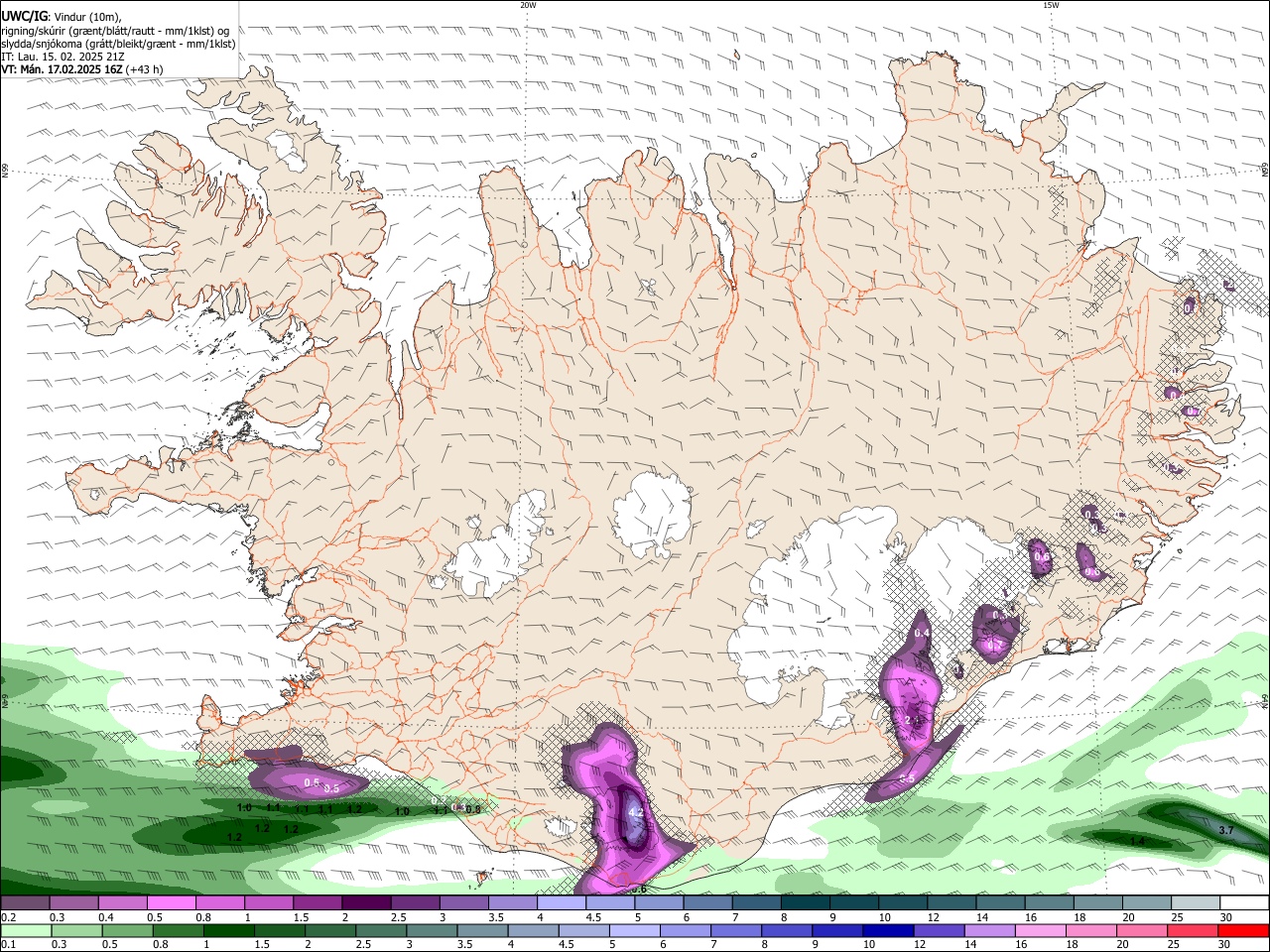The image size is (1270, 952).
Task: Click the white Hofsjökull glacier in central Iceland
Action: click(x=652, y=514)
